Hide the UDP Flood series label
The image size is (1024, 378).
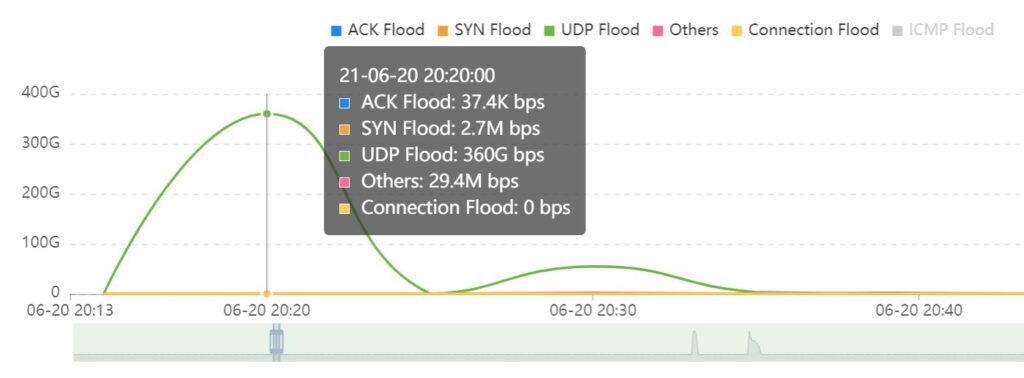[600, 30]
